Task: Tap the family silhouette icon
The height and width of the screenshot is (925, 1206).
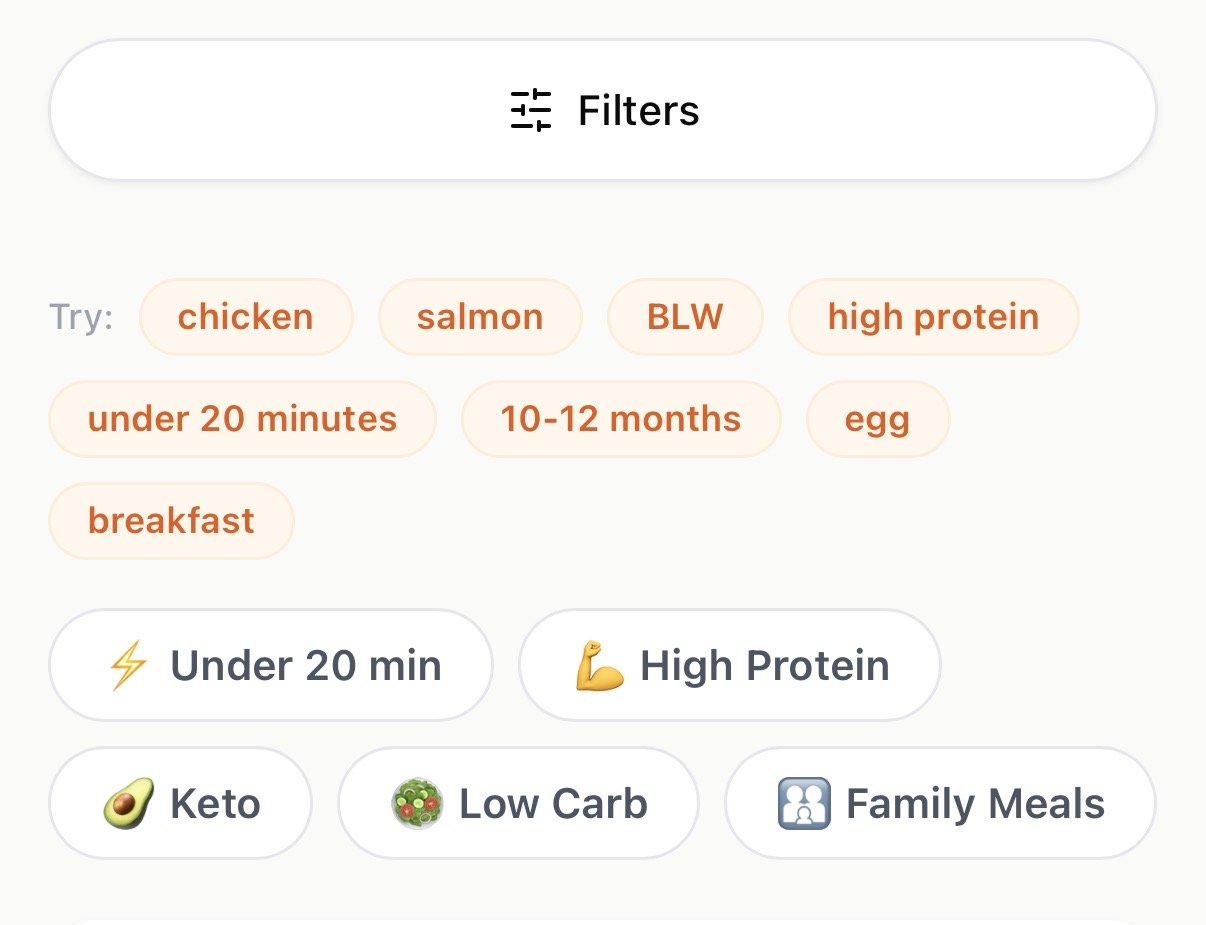Action: point(804,804)
